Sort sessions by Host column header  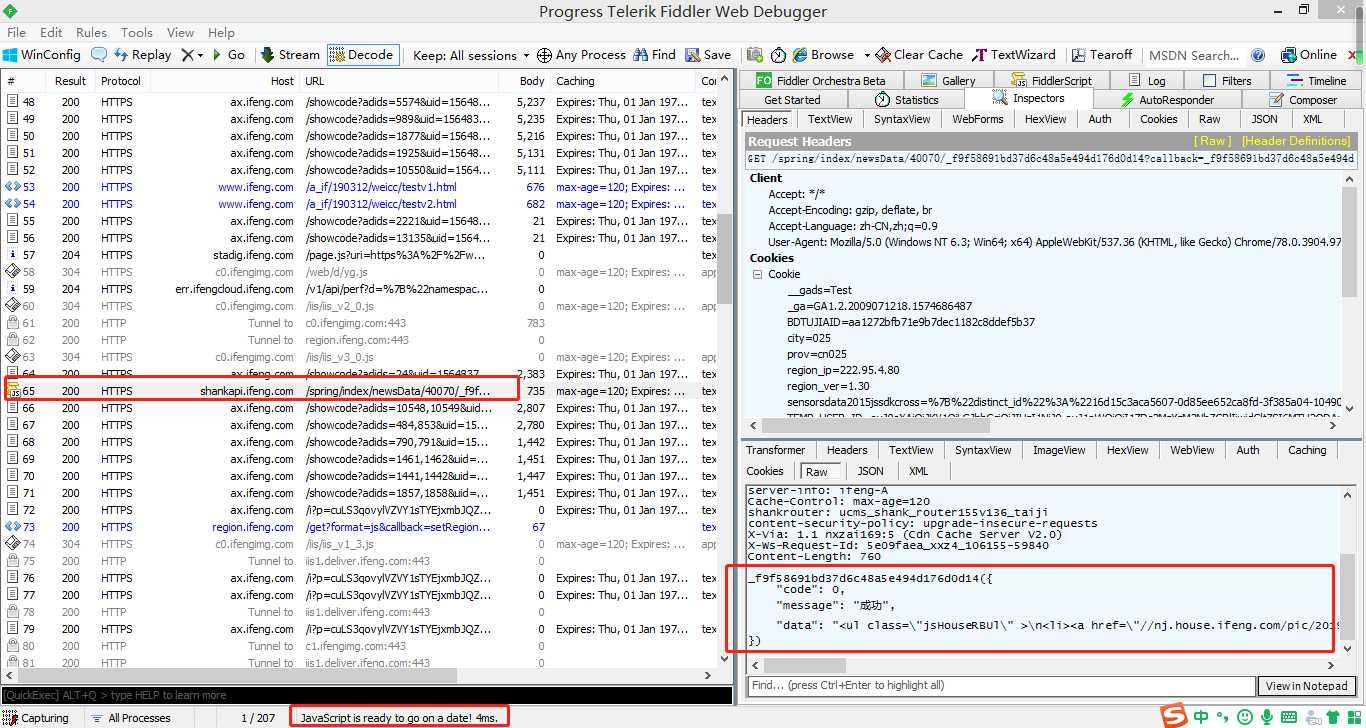tap(223, 81)
